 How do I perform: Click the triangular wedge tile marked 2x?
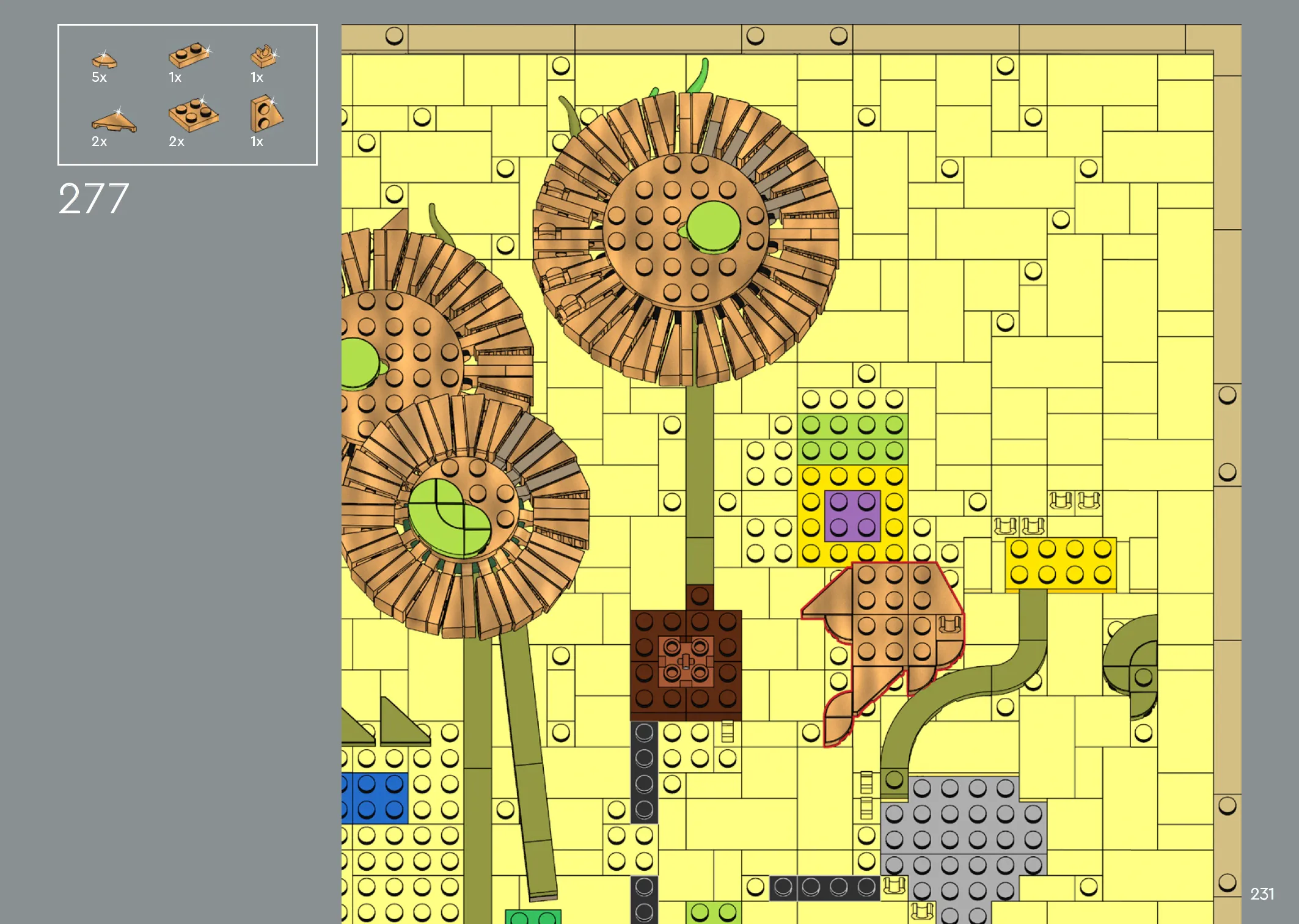pos(114,121)
